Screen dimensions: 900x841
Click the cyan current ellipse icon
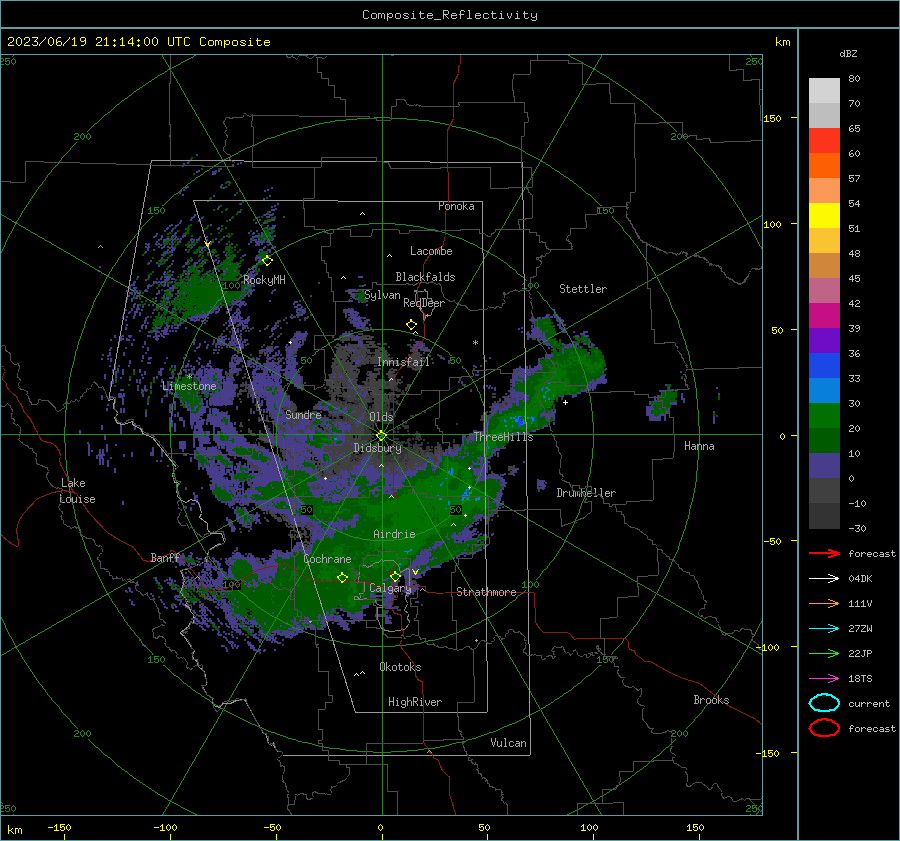click(824, 703)
